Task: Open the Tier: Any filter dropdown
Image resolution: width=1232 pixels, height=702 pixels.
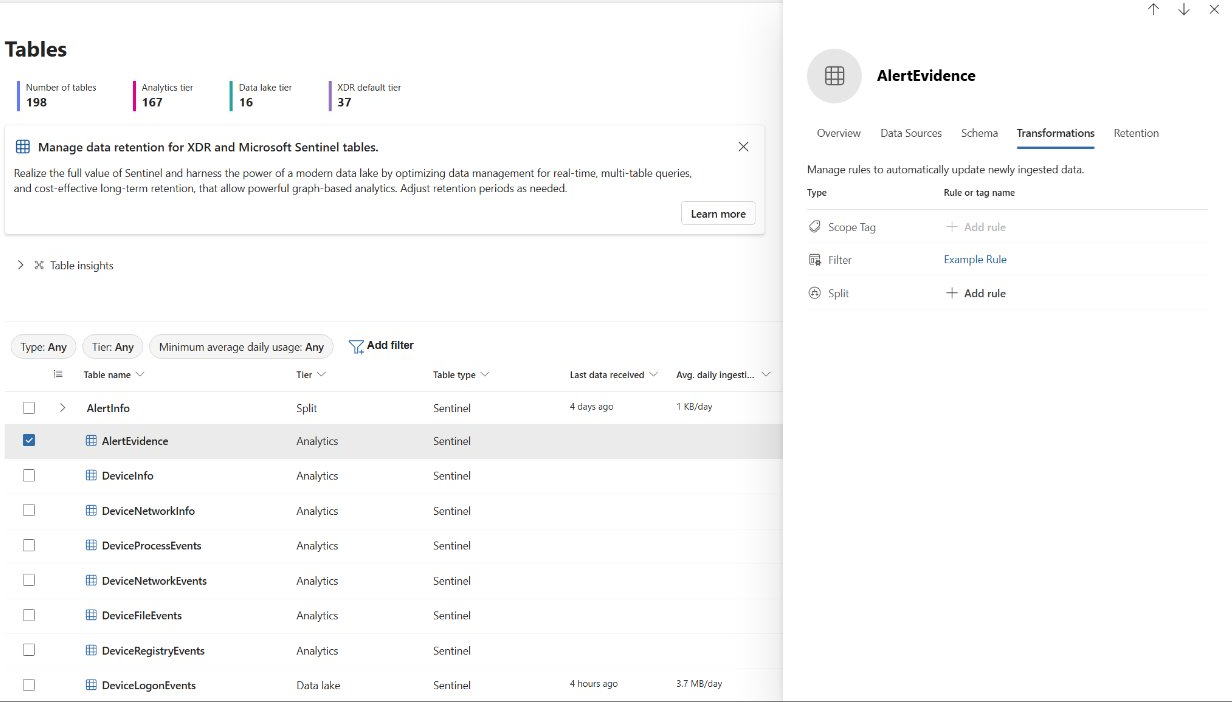Action: (x=113, y=347)
